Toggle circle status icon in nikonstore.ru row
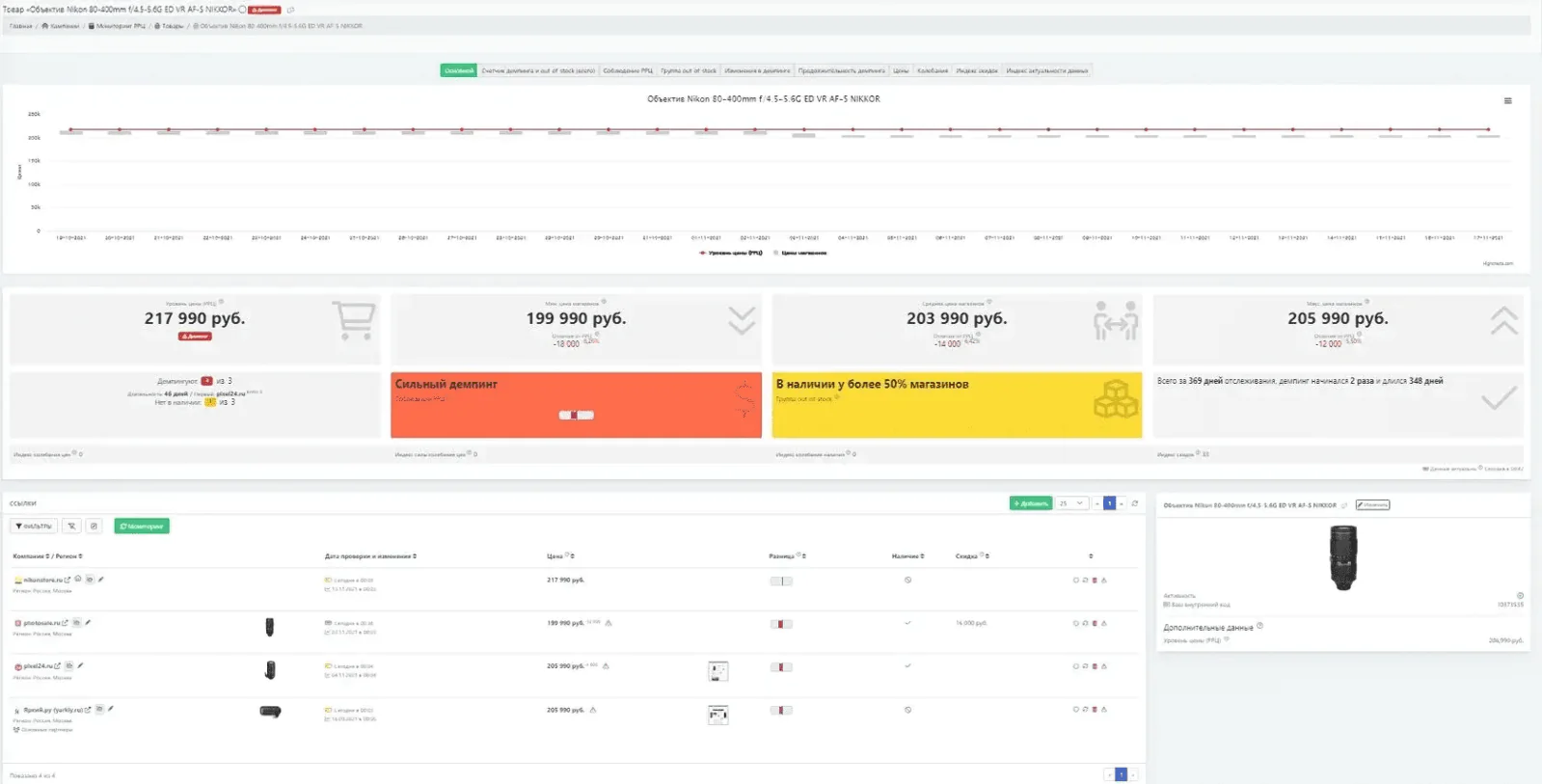The height and width of the screenshot is (784, 1542). click(x=1075, y=581)
